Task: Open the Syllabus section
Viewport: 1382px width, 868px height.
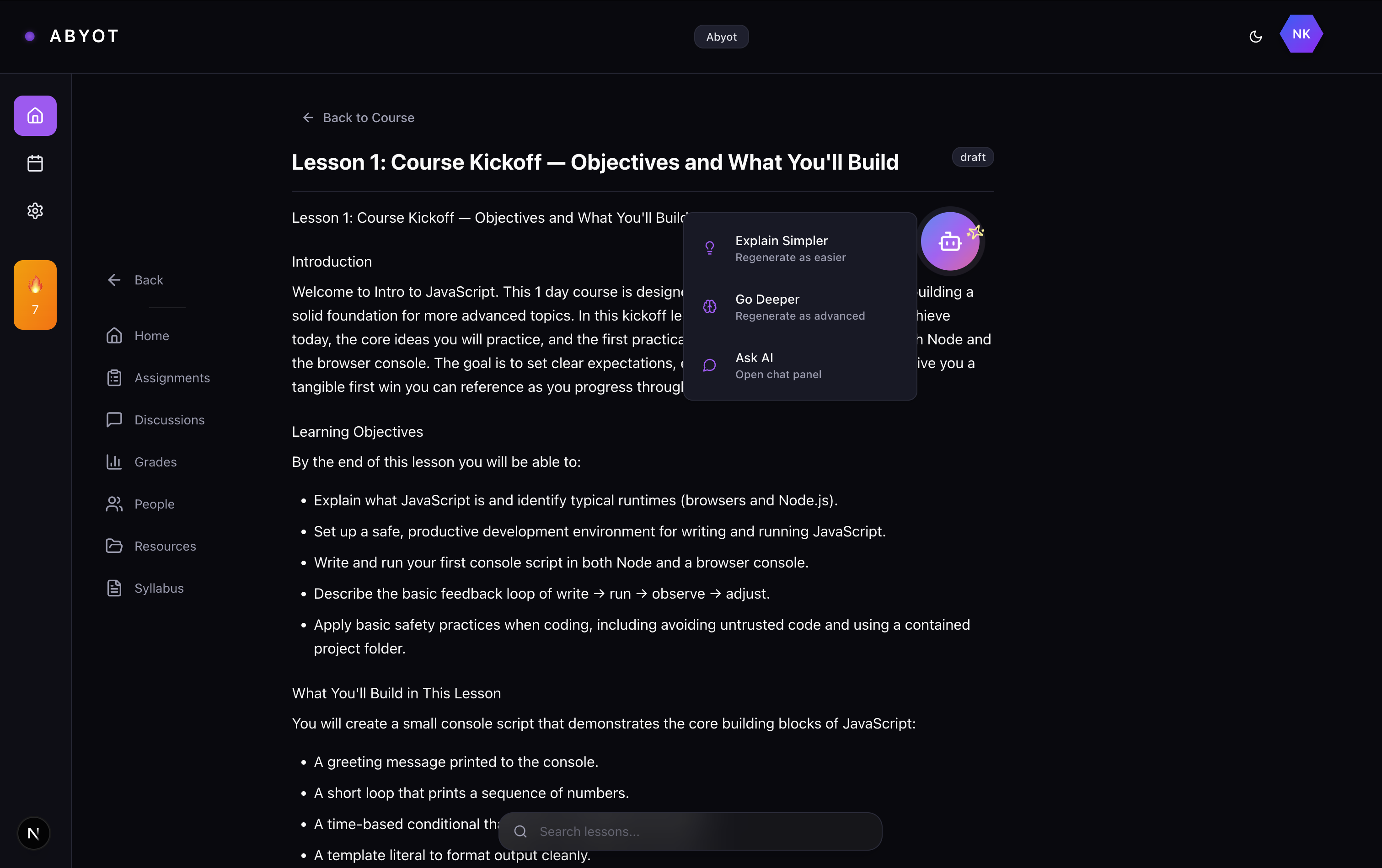Action: (158, 588)
